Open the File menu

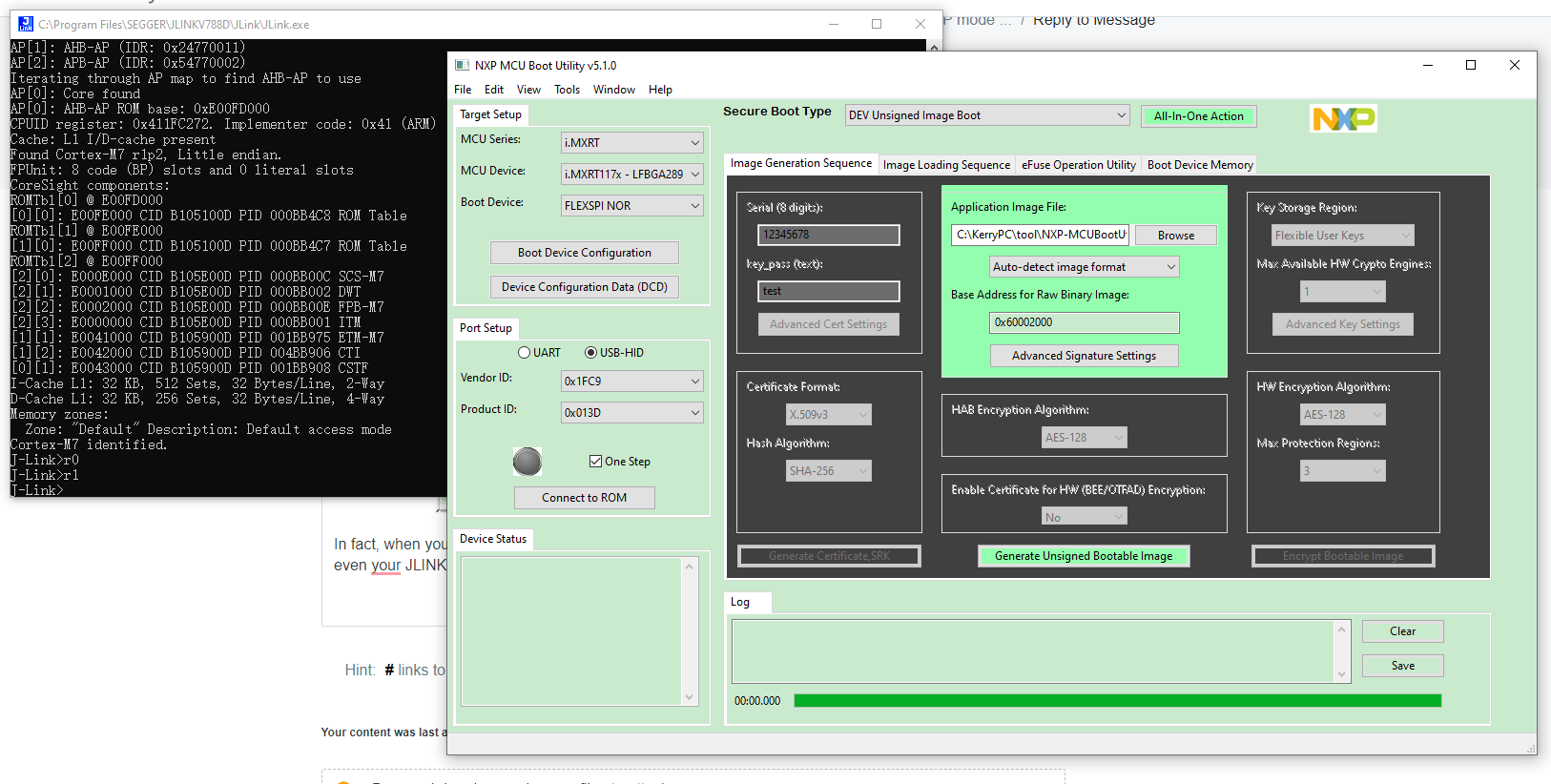(463, 90)
